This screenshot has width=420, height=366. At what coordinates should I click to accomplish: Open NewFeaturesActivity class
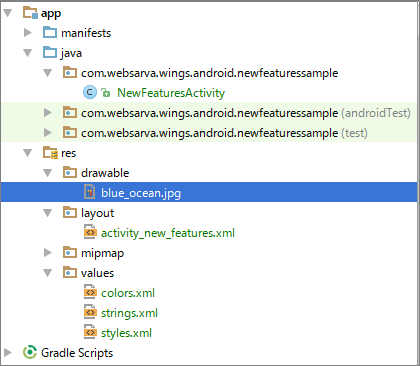(171, 93)
